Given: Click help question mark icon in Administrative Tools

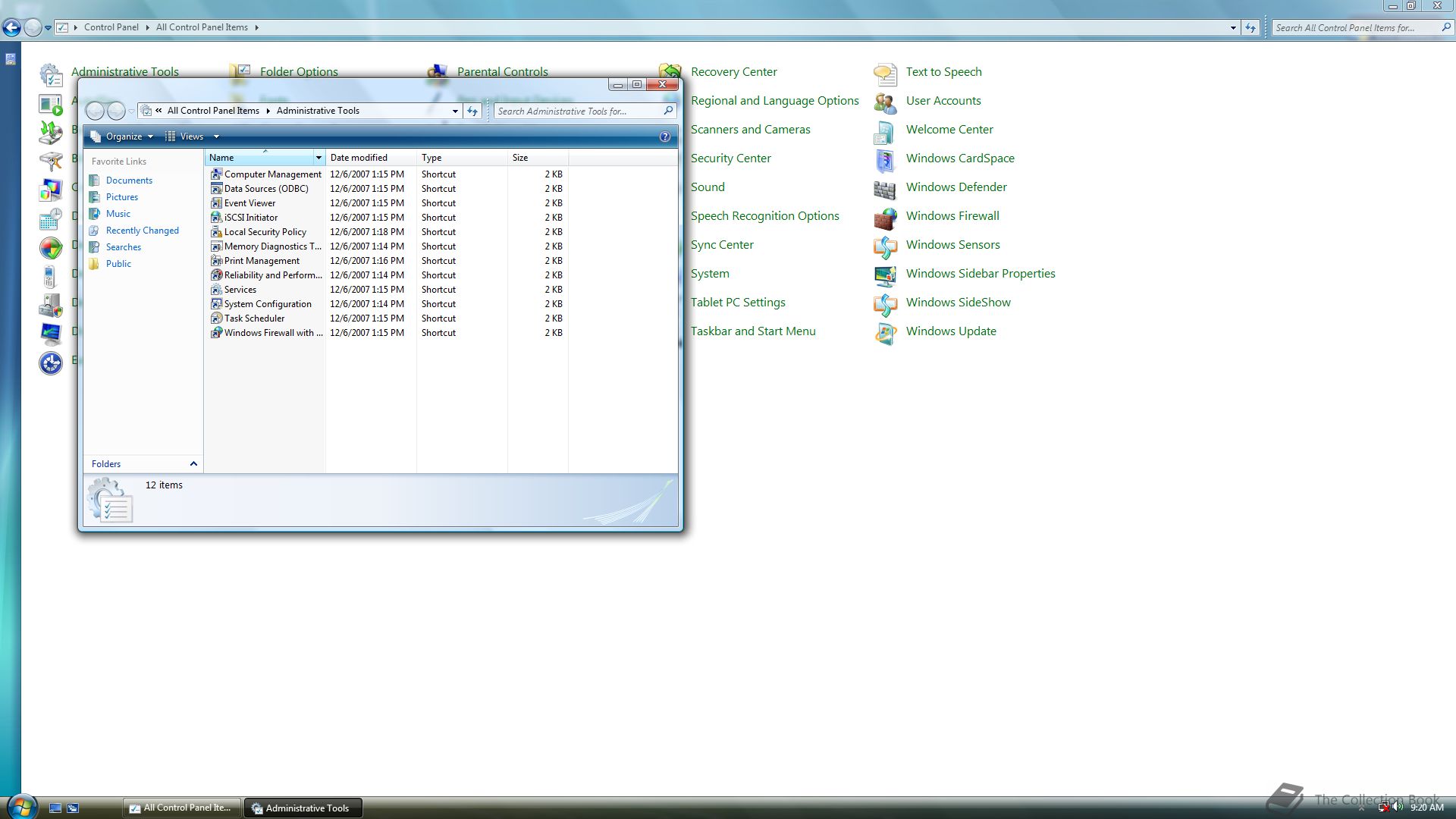Looking at the screenshot, I should click(665, 136).
